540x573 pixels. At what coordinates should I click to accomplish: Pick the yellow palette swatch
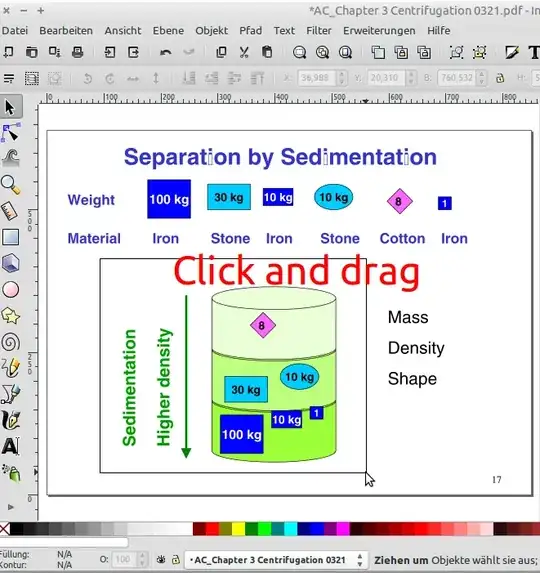pyautogui.click(x=238, y=529)
